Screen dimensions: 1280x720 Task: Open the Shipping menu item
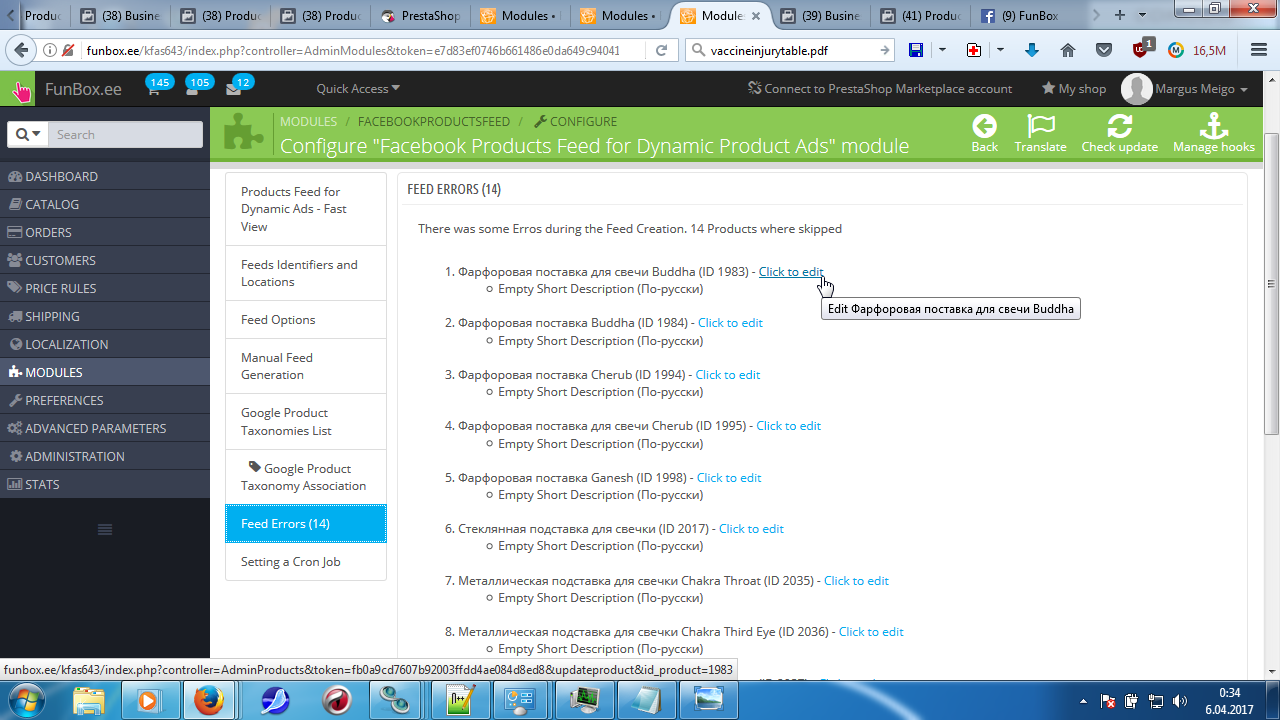(105, 316)
